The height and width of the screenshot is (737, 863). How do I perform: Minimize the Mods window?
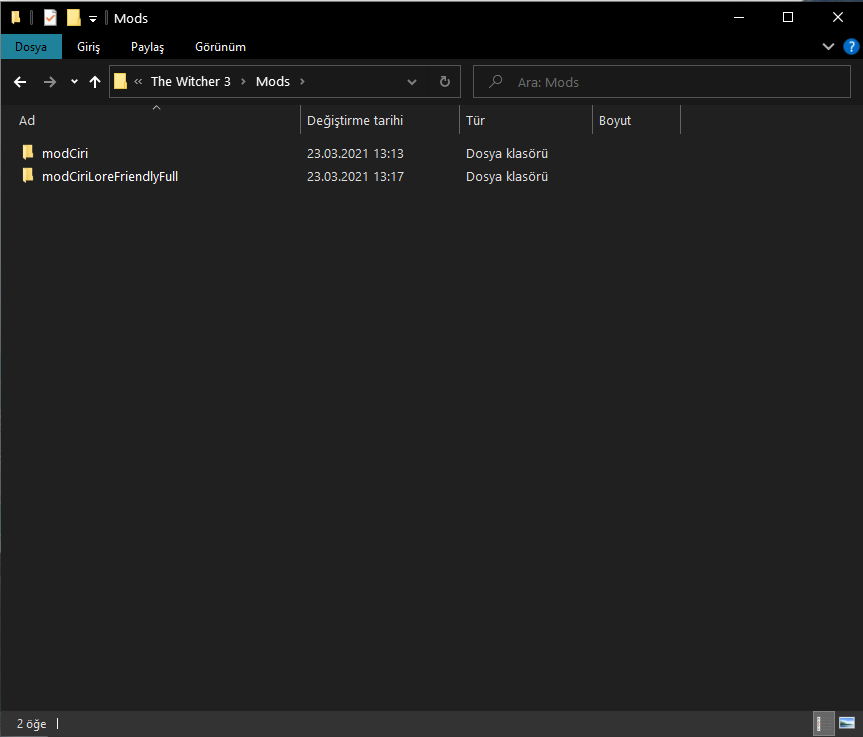click(739, 18)
